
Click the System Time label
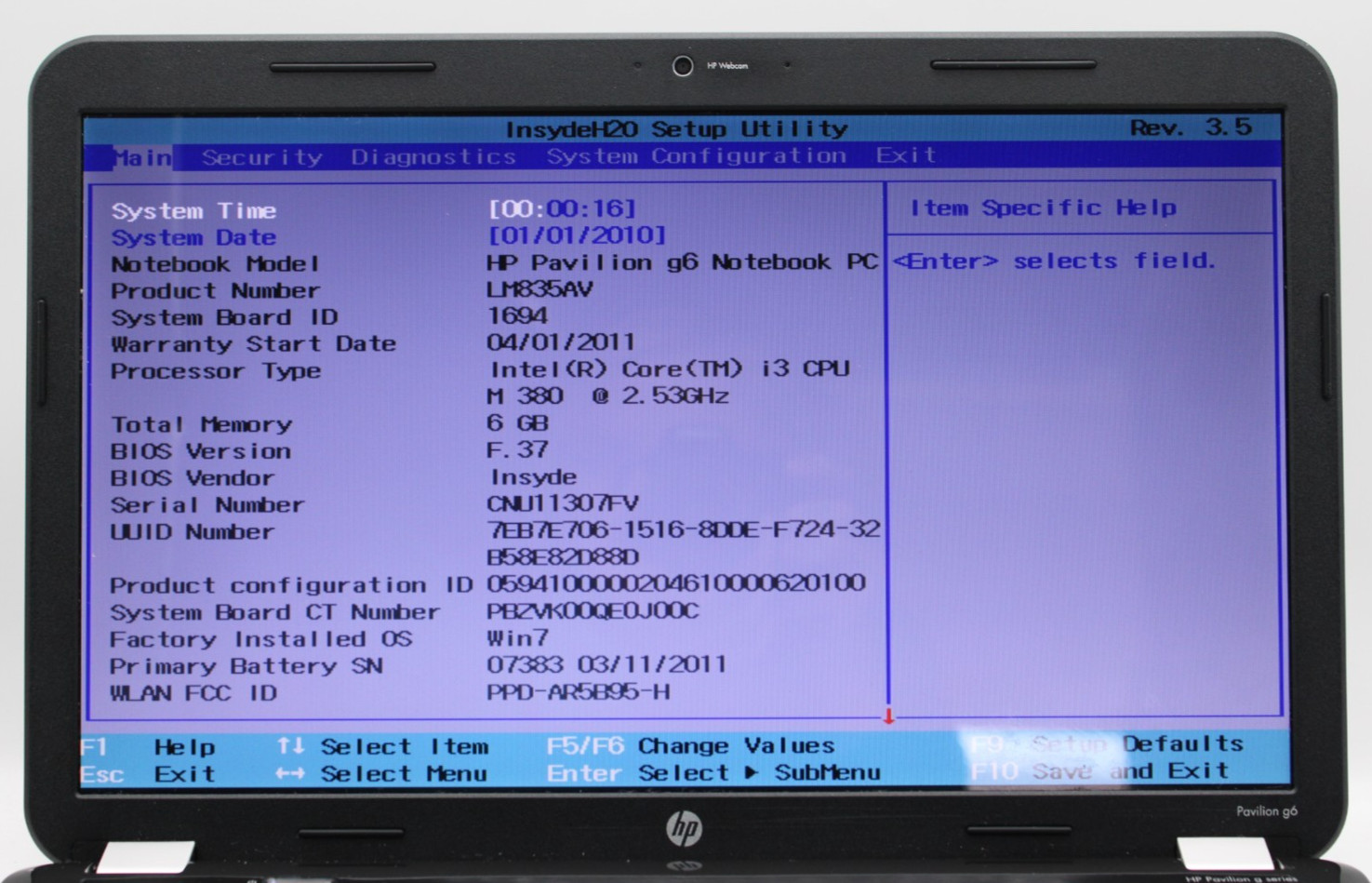pos(193,211)
